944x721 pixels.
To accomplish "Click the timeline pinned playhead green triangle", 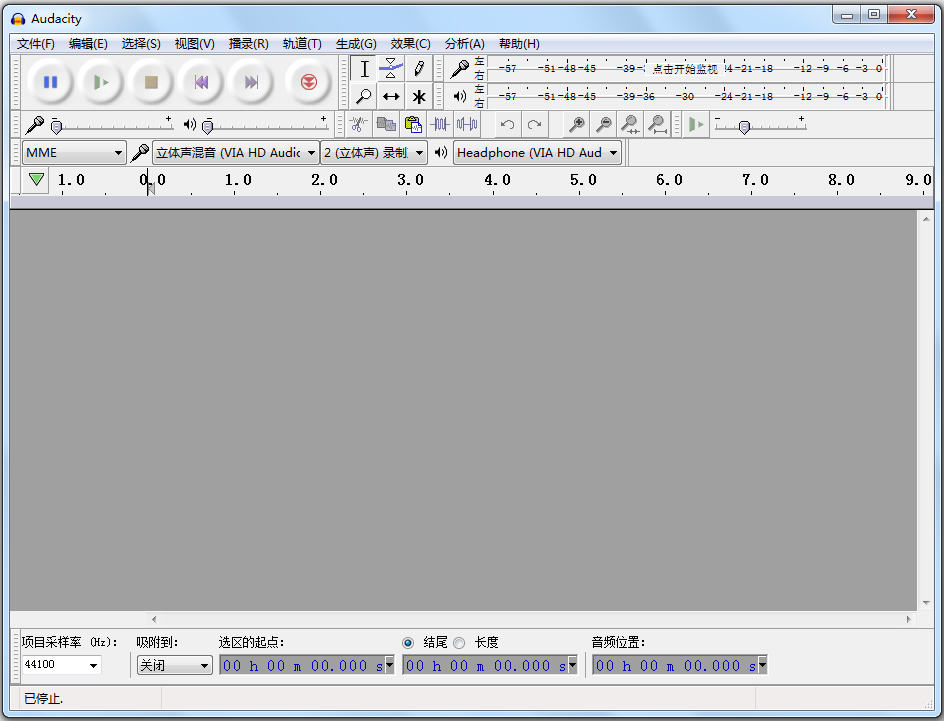I will click(x=36, y=179).
